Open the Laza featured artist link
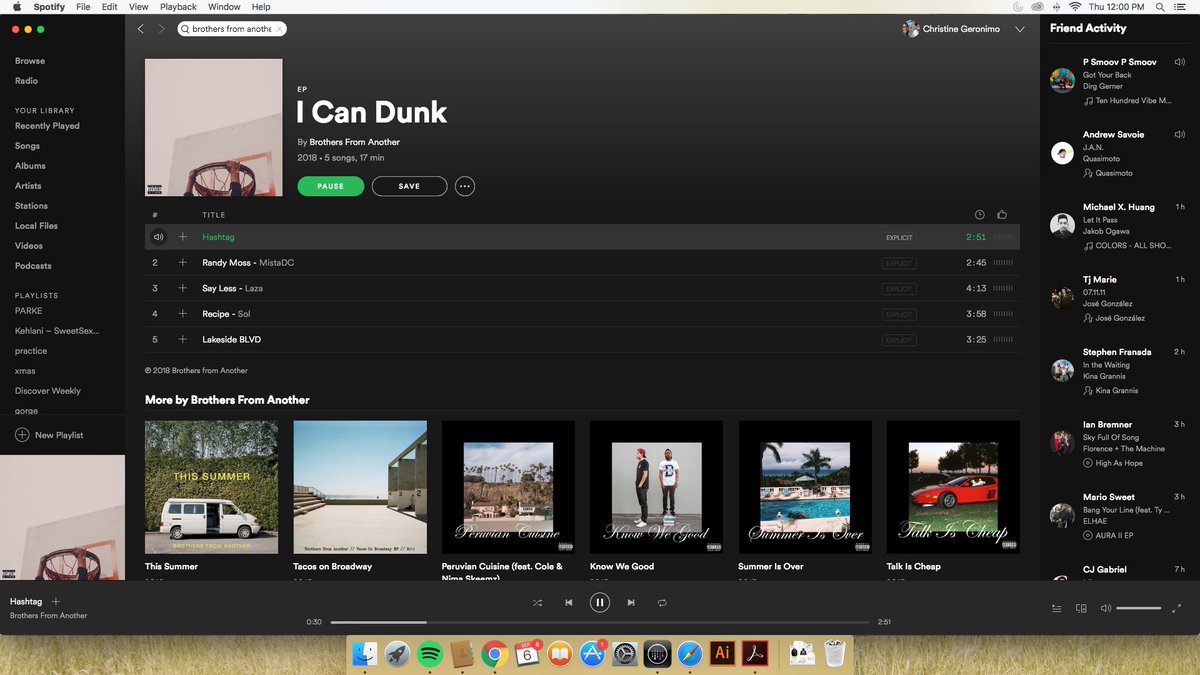The height and width of the screenshot is (675, 1200). (x=254, y=288)
